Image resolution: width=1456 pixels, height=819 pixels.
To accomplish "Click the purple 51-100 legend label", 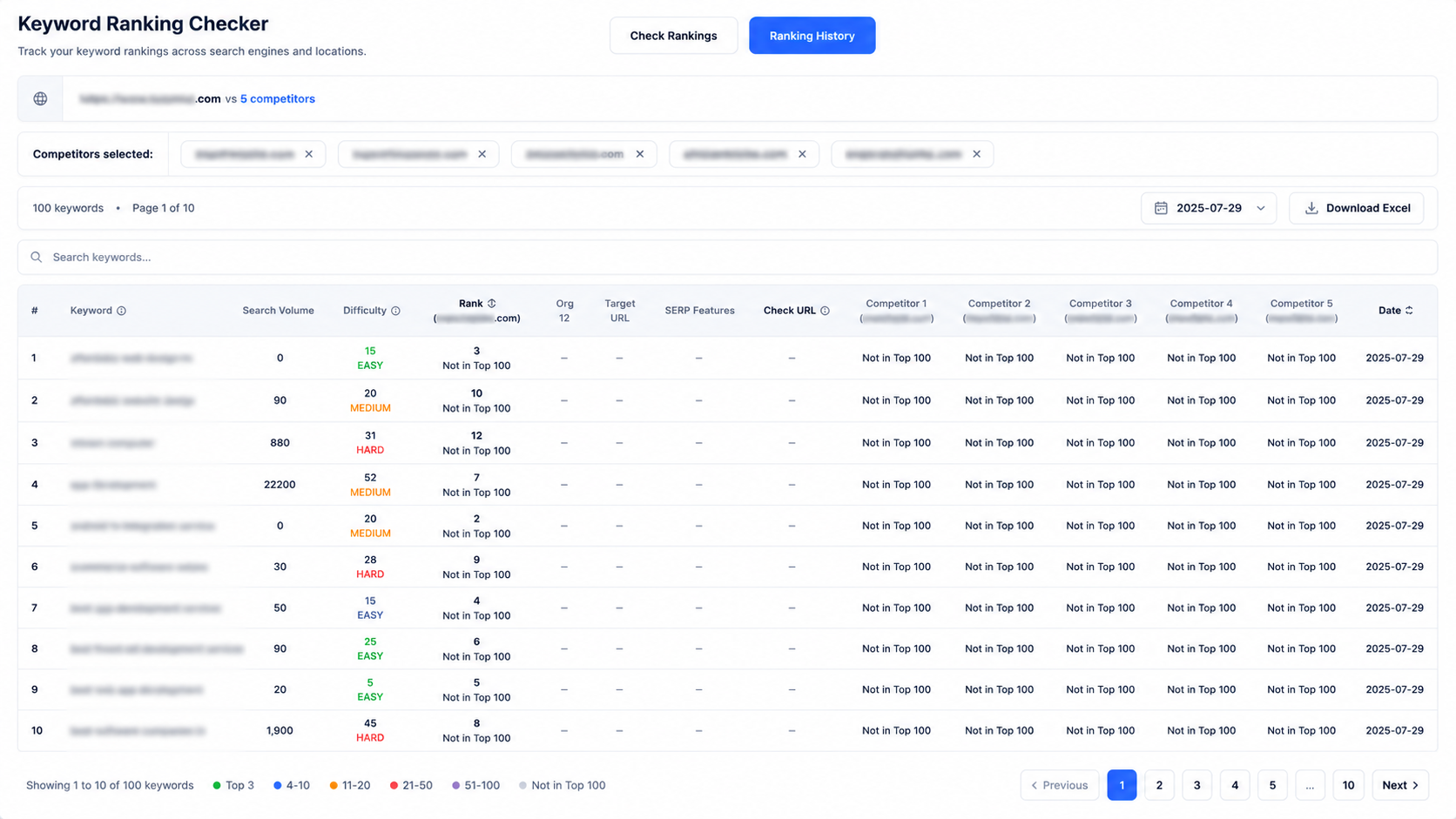I will tap(482, 786).
